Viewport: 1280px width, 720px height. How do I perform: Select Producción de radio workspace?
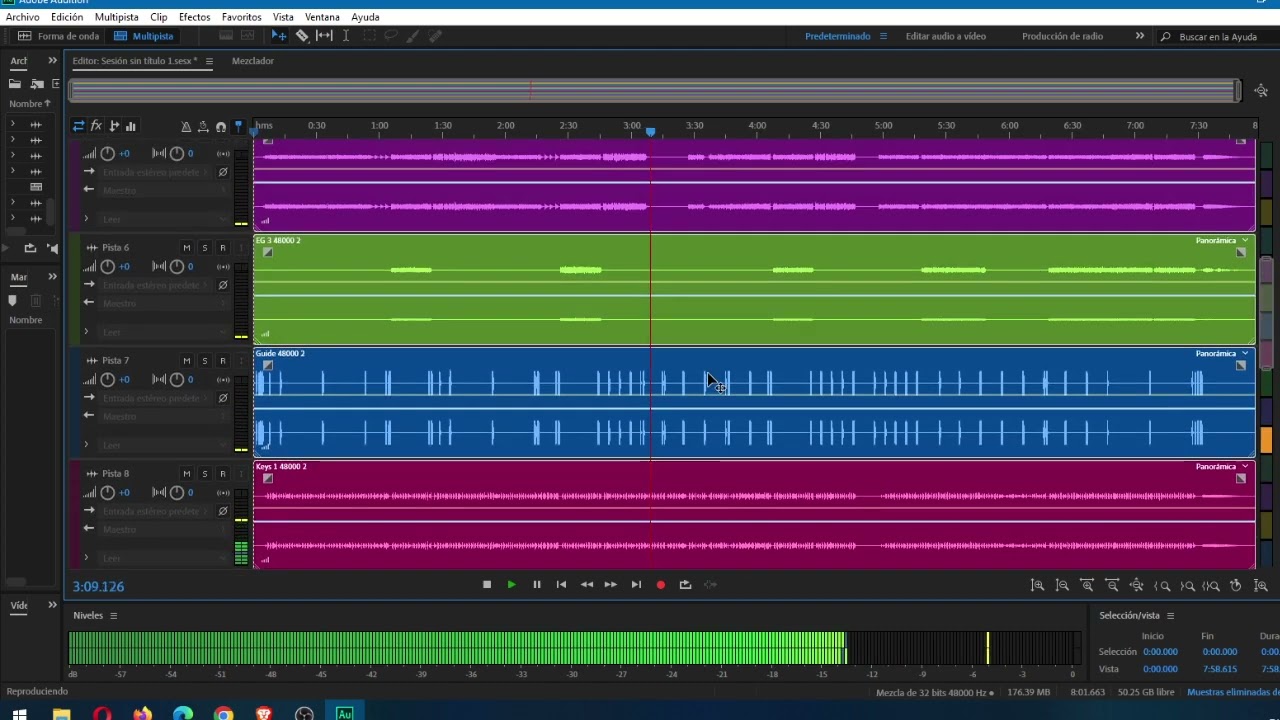click(1062, 36)
